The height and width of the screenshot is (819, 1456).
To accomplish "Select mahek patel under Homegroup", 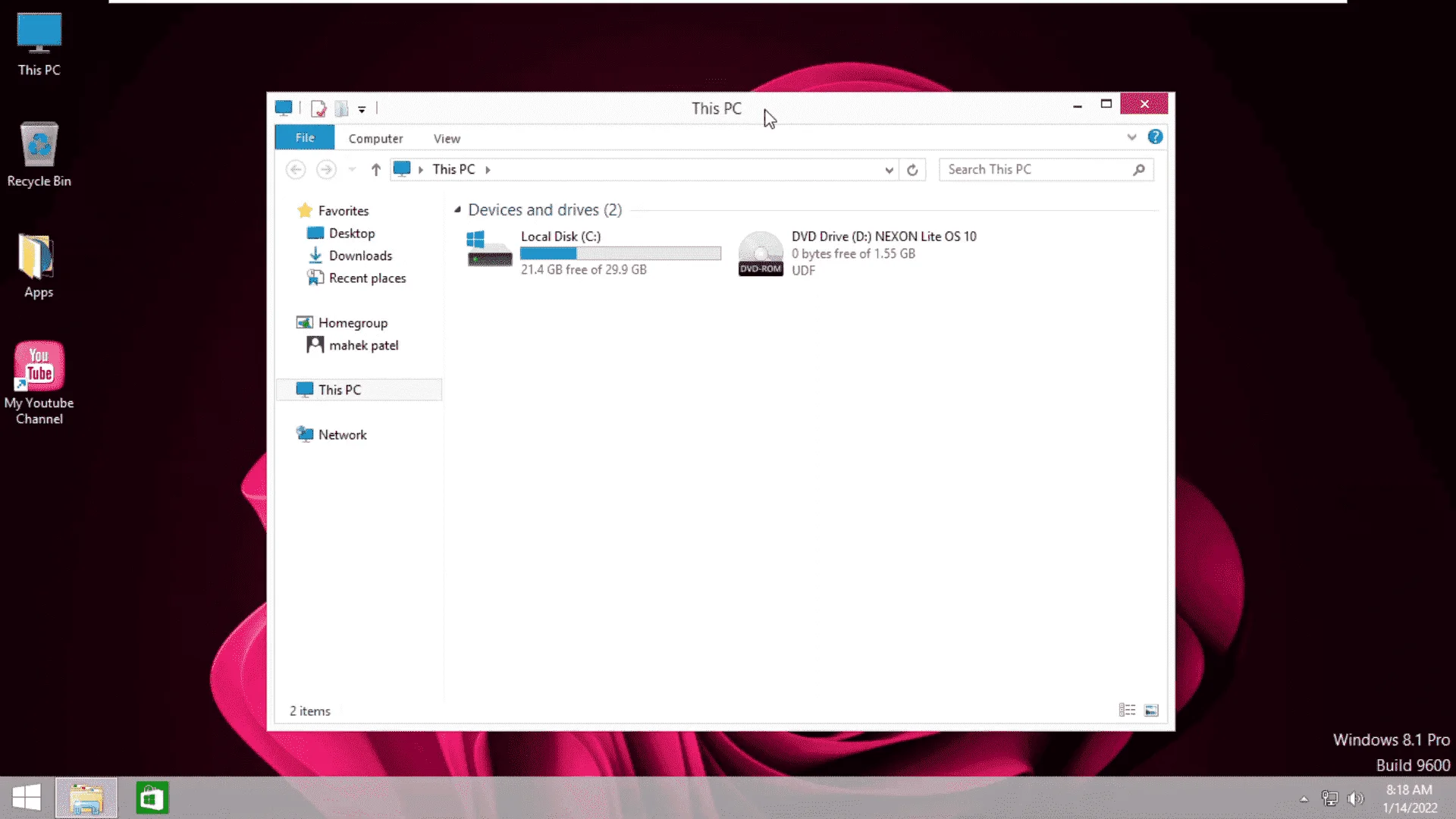I will pos(353,345).
